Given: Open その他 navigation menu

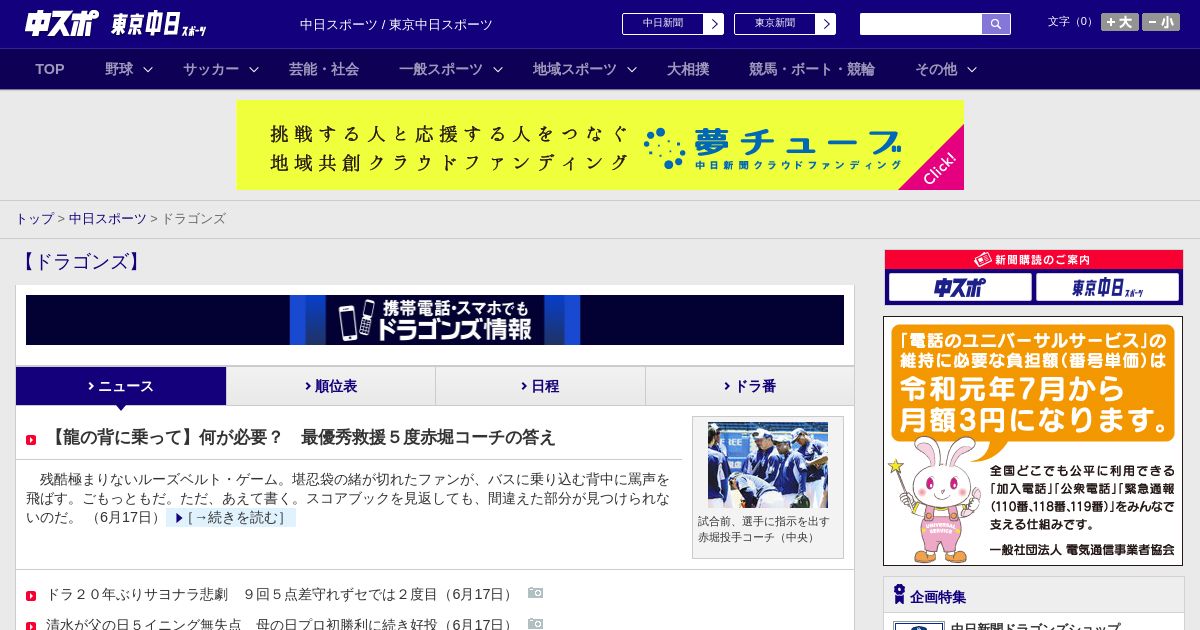Looking at the screenshot, I should [x=936, y=69].
